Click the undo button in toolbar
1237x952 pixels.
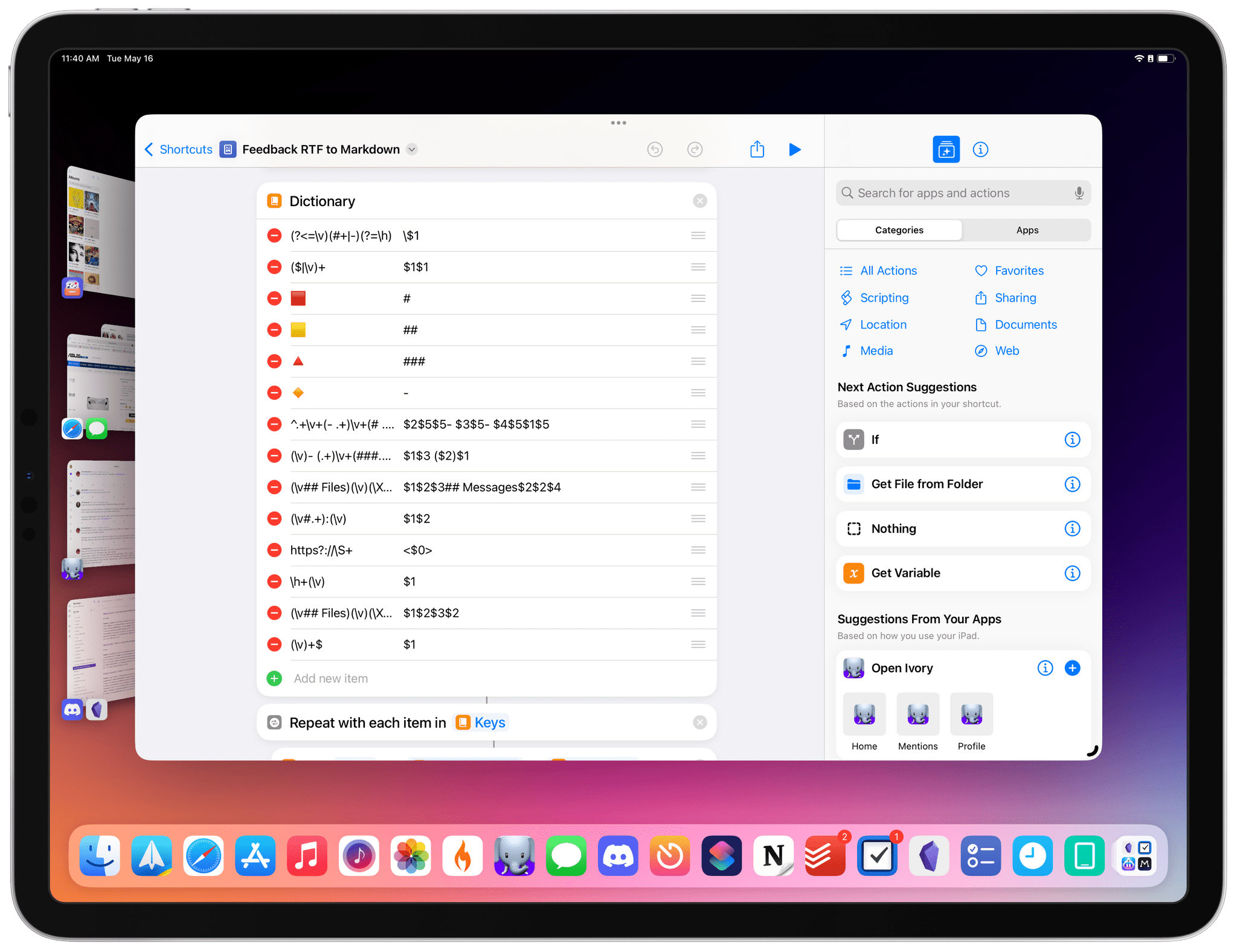(x=655, y=149)
